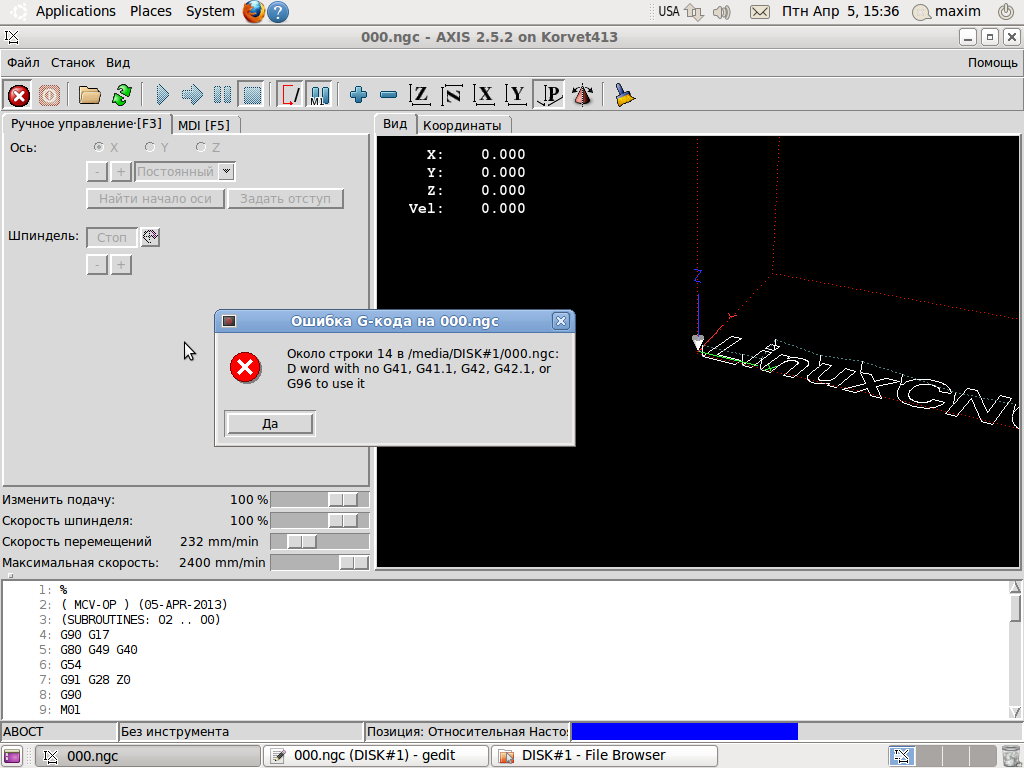
Task: Switch to X side view
Action: pos(484,95)
